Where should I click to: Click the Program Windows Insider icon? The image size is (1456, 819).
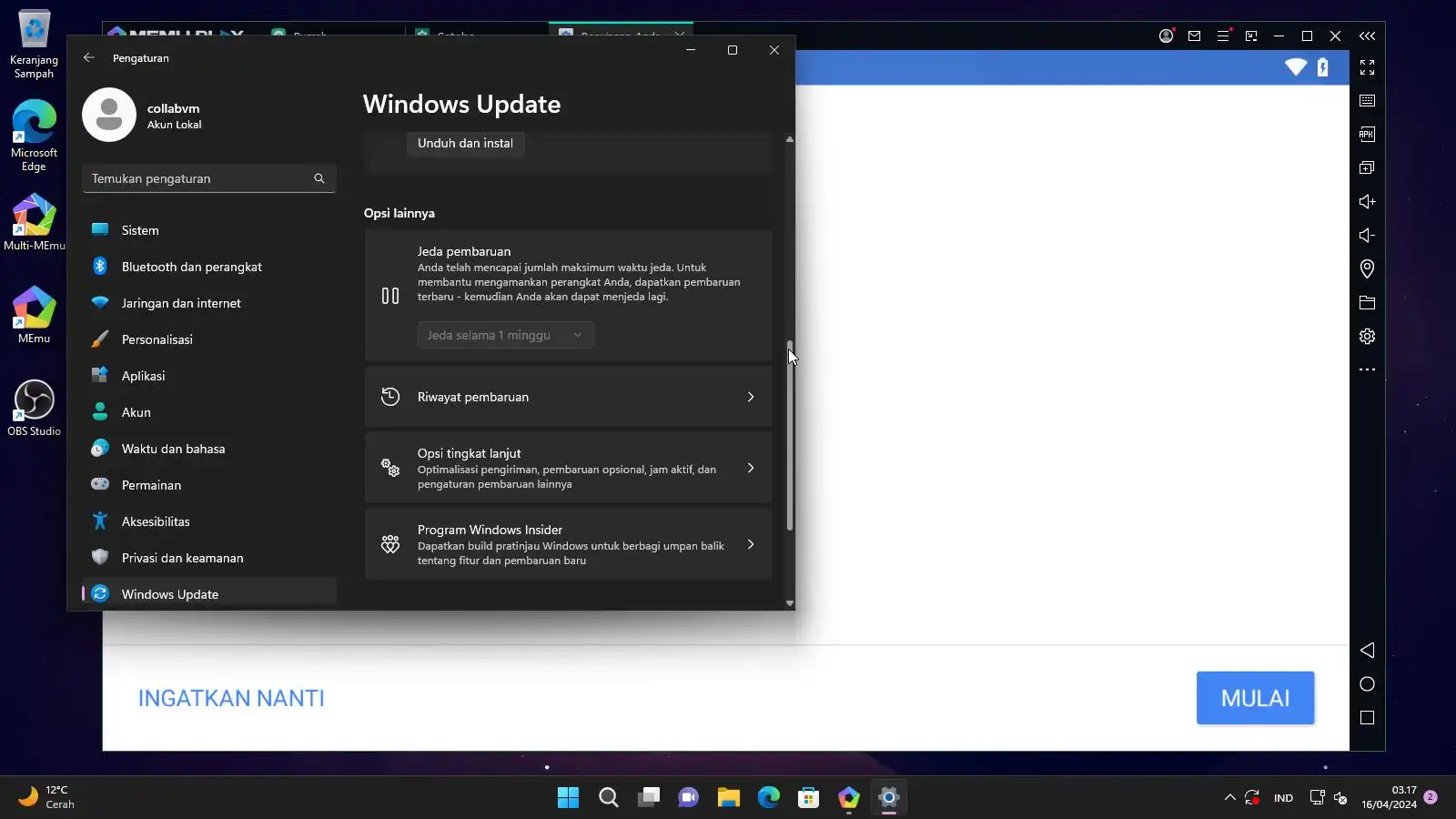pyautogui.click(x=390, y=544)
